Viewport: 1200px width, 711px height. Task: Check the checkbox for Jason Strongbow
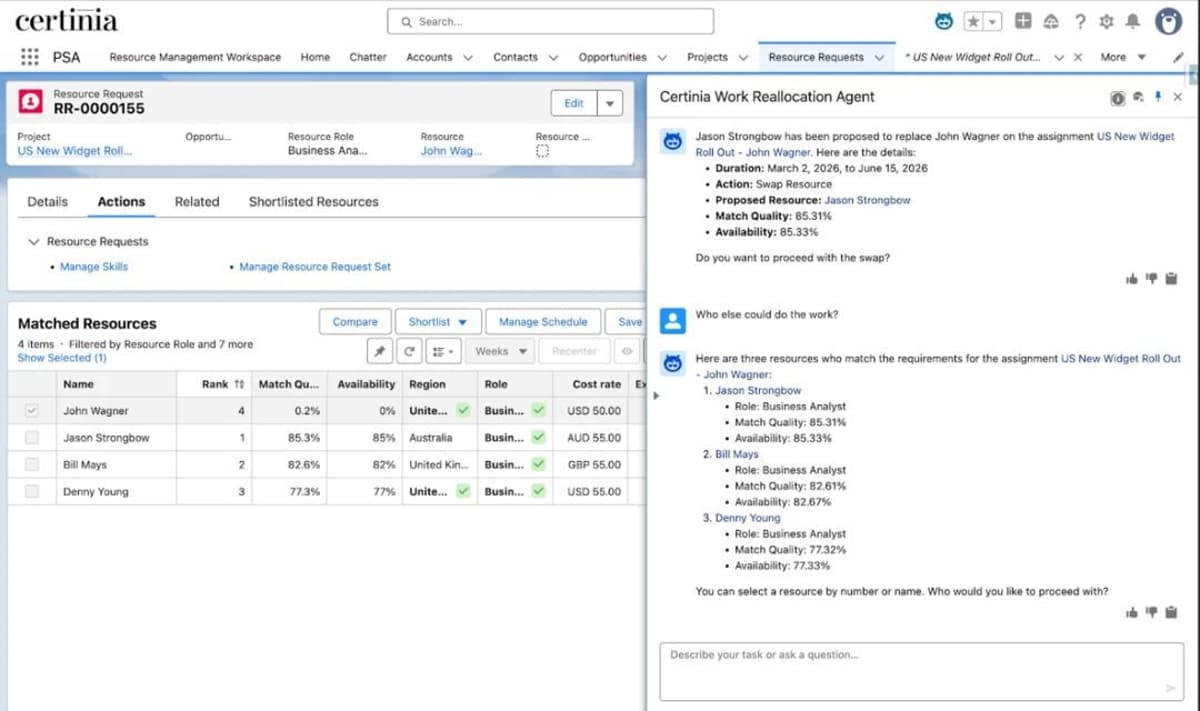pos(31,437)
